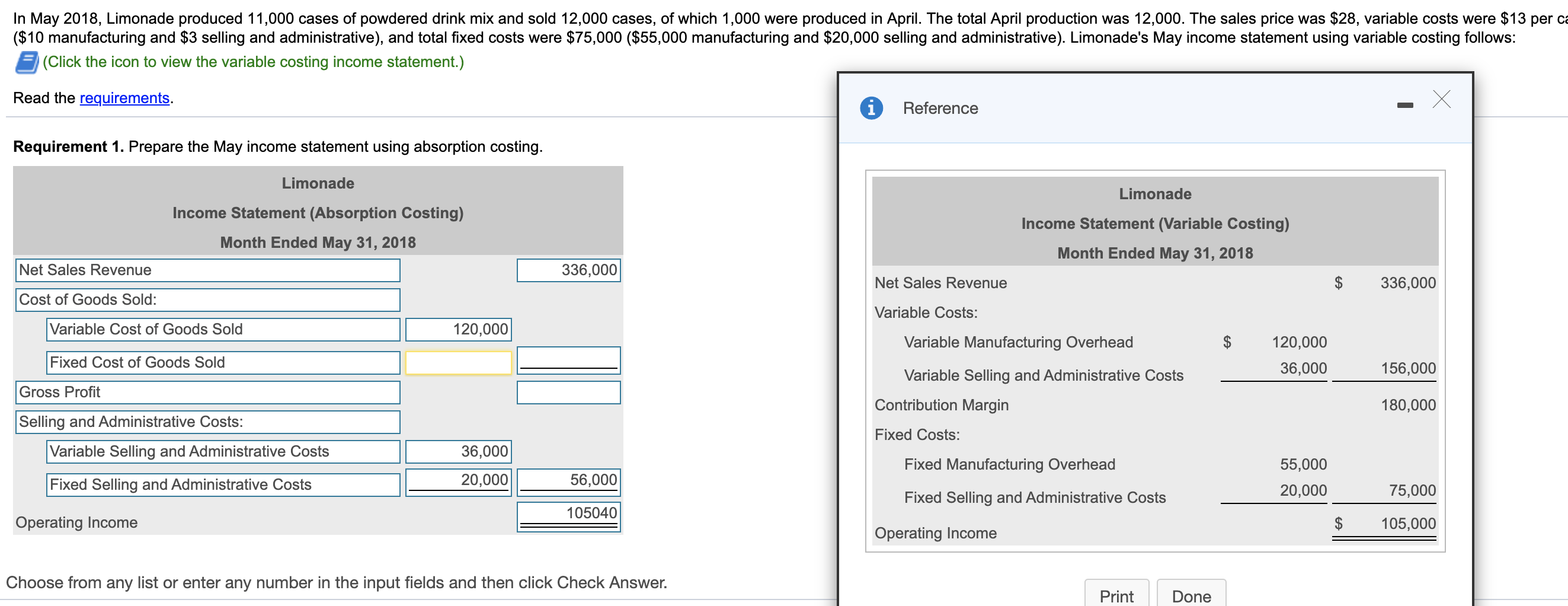This screenshot has height=606, width=1568.
Task: Click the 55,000 fixed manufacturing value in Reference
Action: tap(1303, 465)
